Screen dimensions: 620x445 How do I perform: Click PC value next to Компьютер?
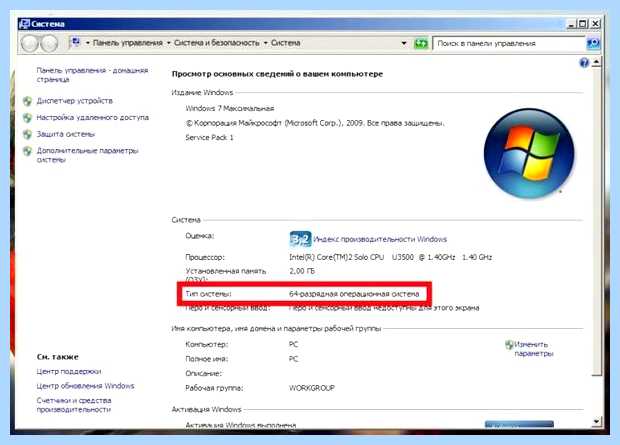pyautogui.click(x=293, y=345)
